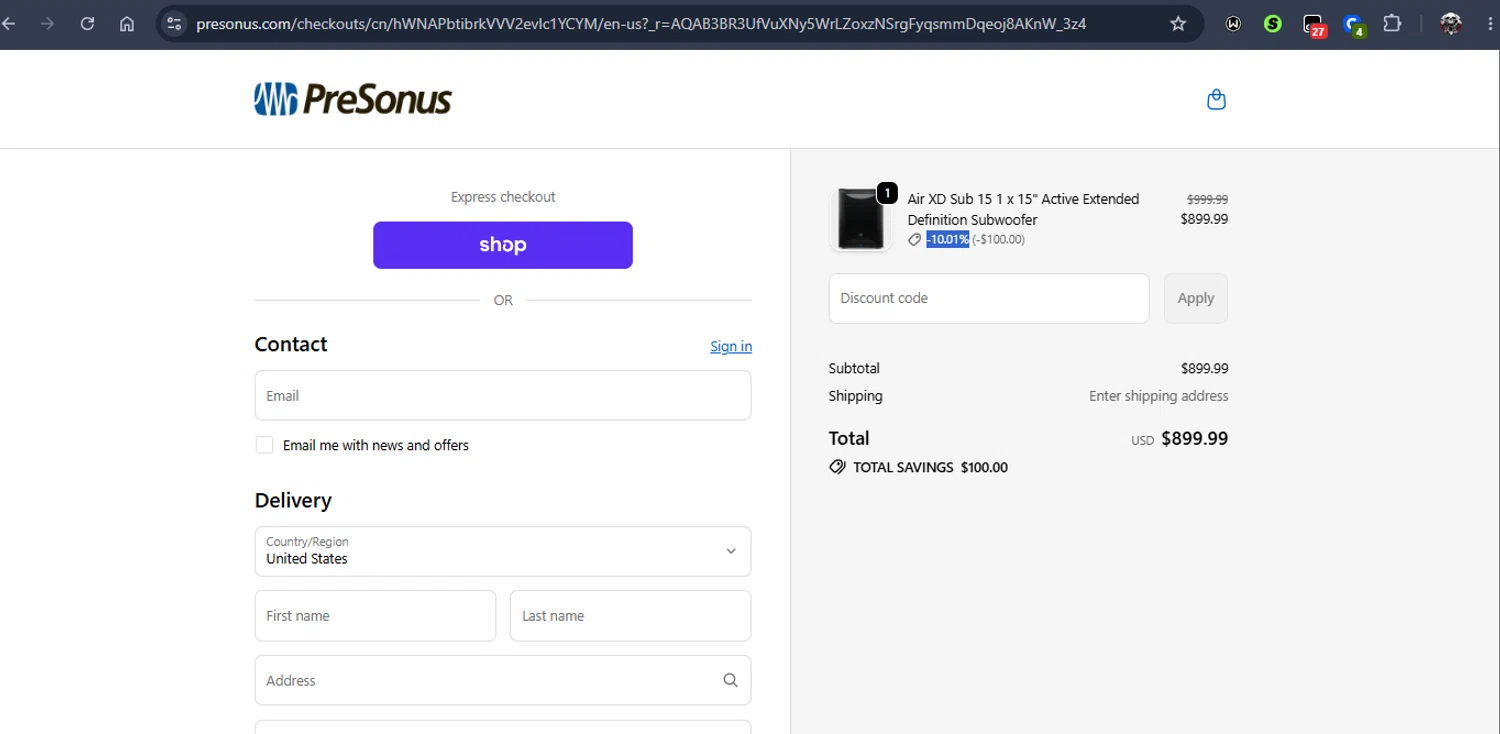The image size is (1500, 734).
Task: Pay with Shop express checkout
Action: (x=503, y=245)
